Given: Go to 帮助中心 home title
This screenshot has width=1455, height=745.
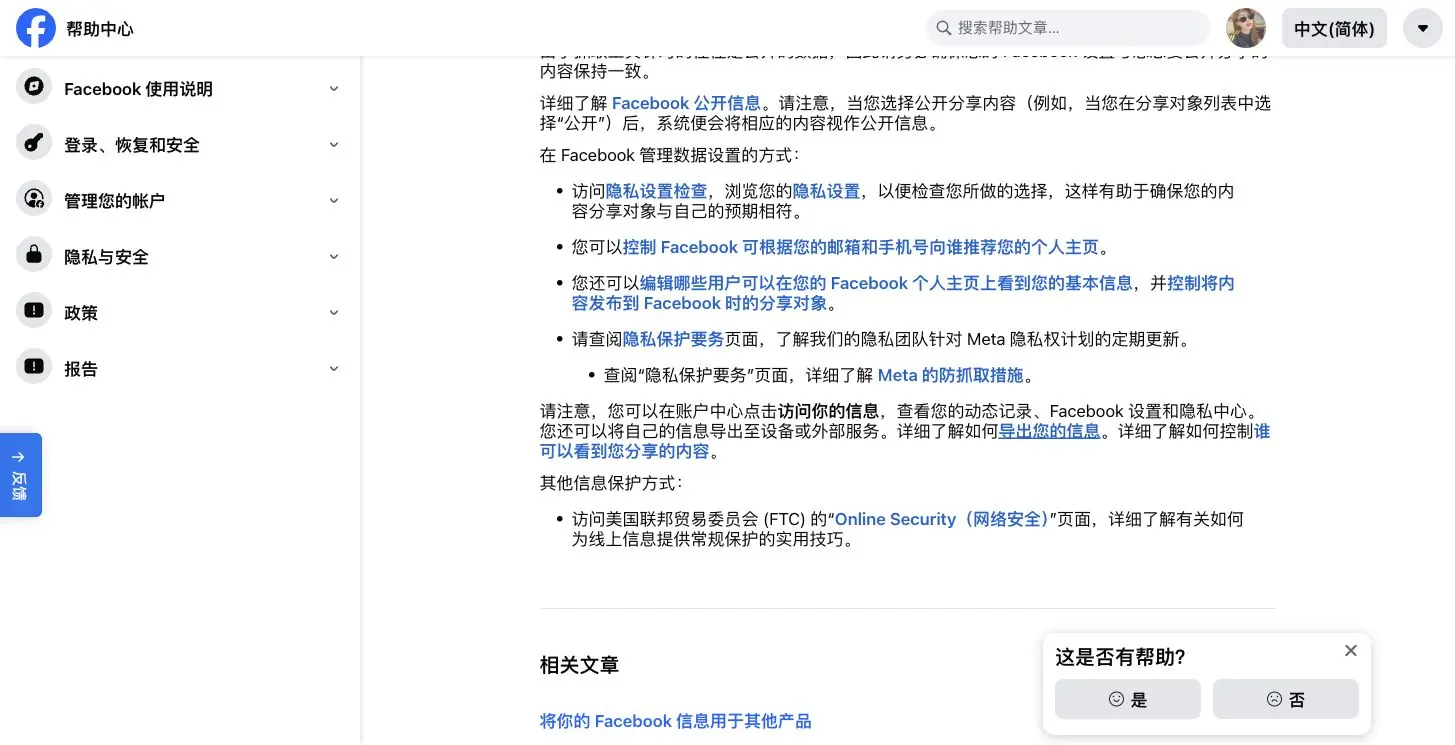Looking at the screenshot, I should [x=100, y=29].
